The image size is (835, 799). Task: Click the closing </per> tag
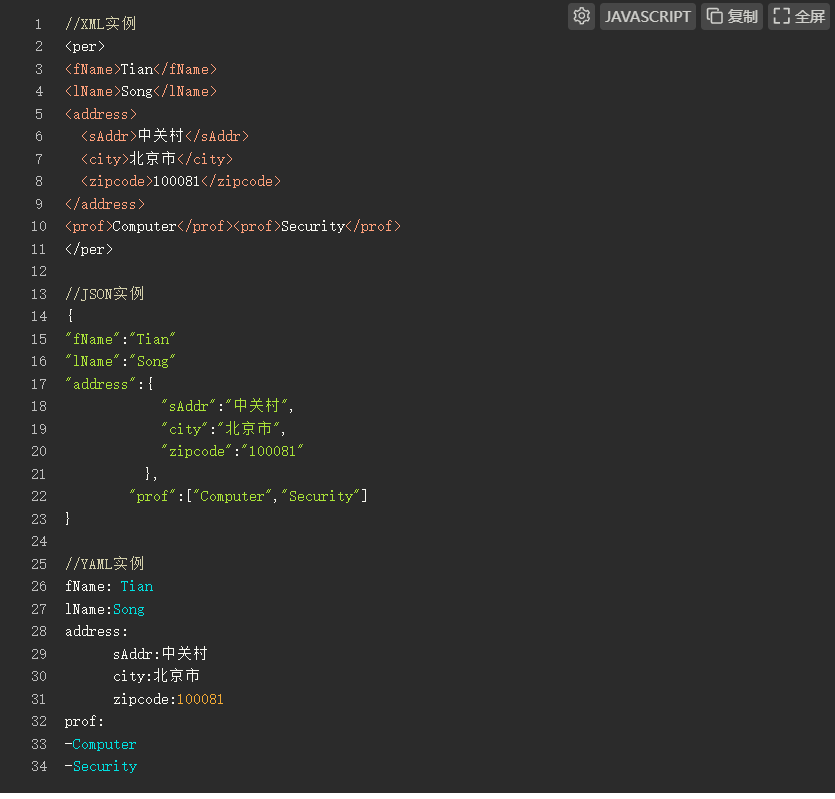[88, 249]
